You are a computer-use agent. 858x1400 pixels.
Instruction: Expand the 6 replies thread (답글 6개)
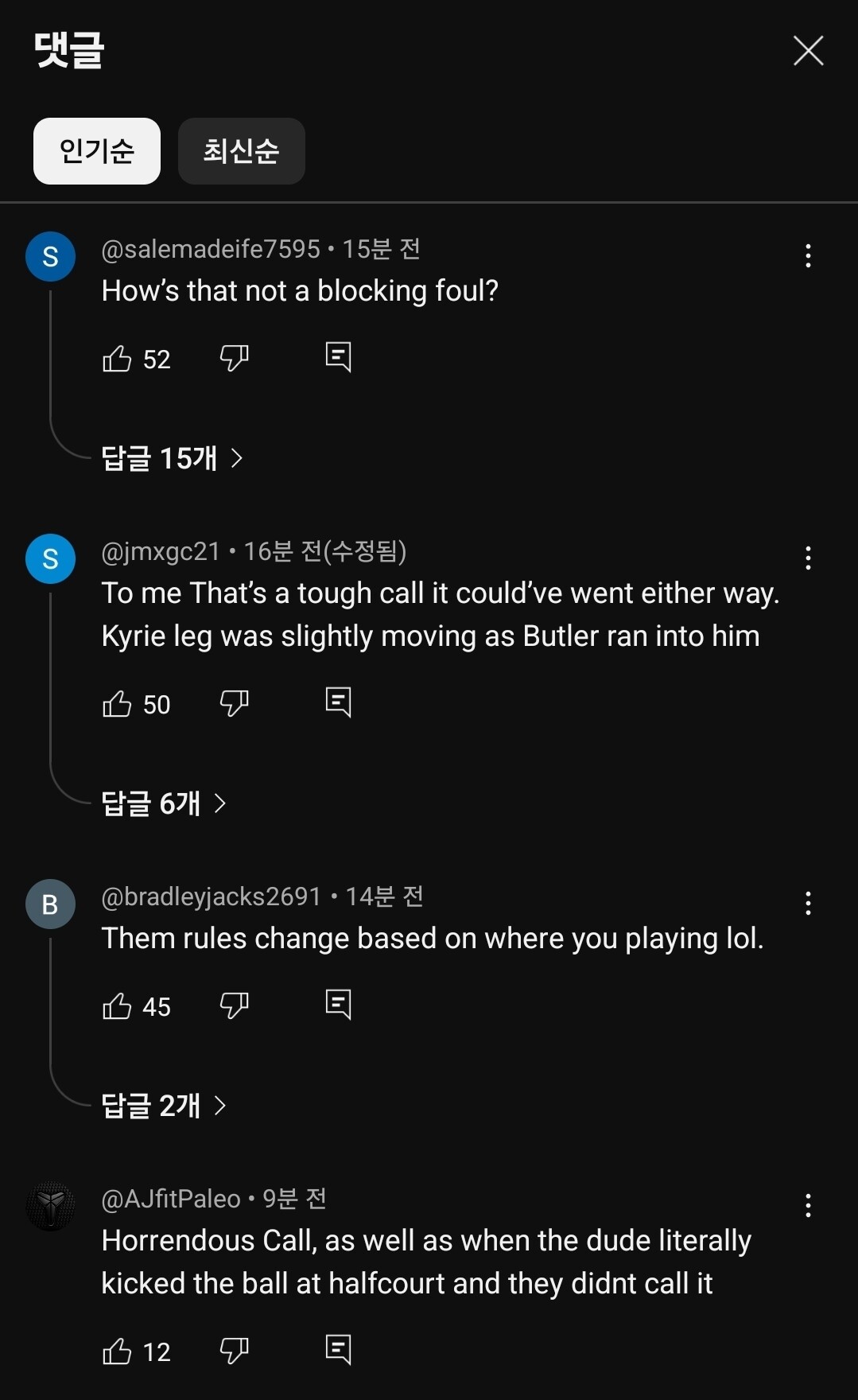click(164, 803)
